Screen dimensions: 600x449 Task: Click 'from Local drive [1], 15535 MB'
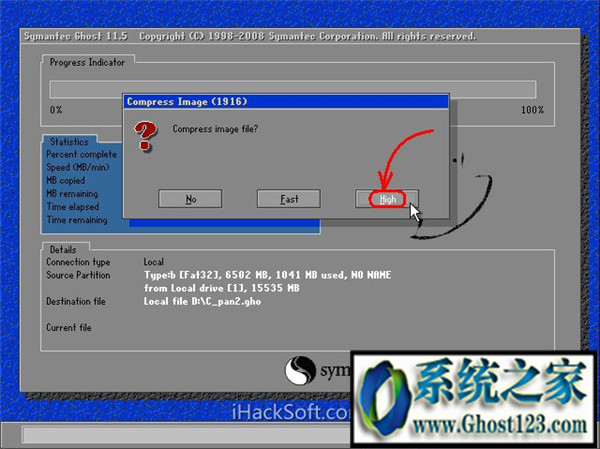tap(222, 288)
